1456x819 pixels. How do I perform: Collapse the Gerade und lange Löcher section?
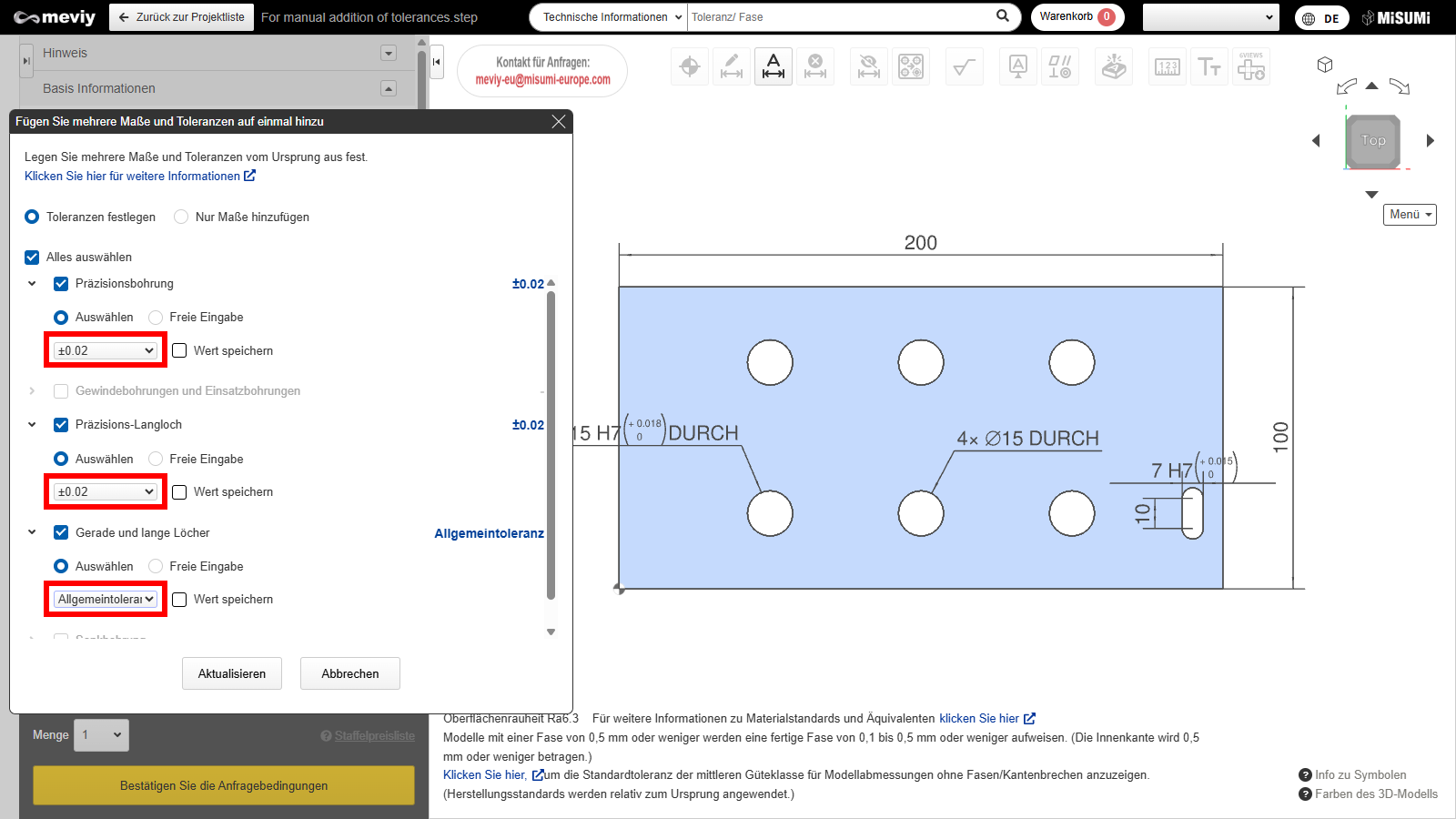click(32, 532)
